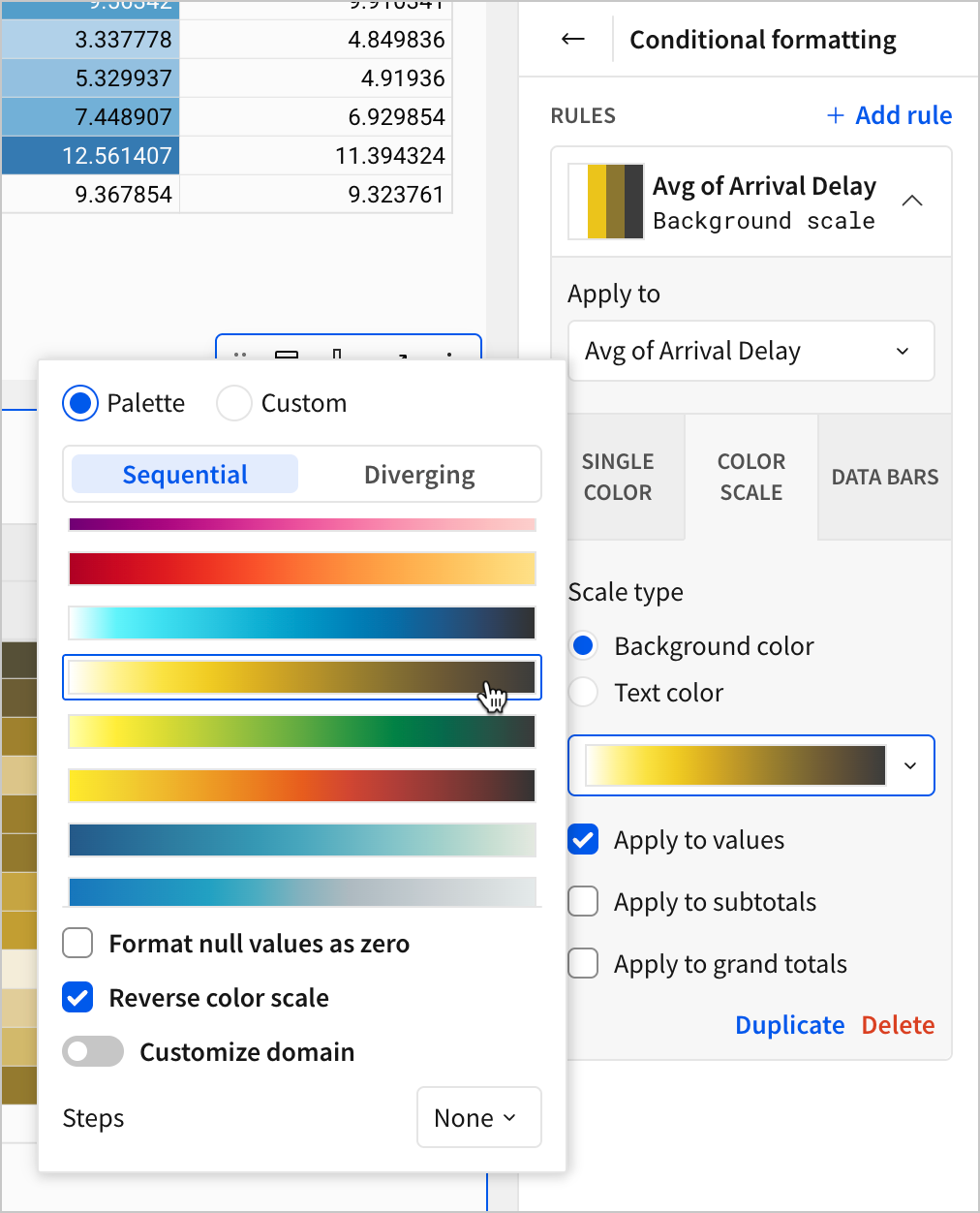Click the rule's yellow-brown color preview icon
This screenshot has height=1213, width=980.
pyautogui.click(x=606, y=202)
